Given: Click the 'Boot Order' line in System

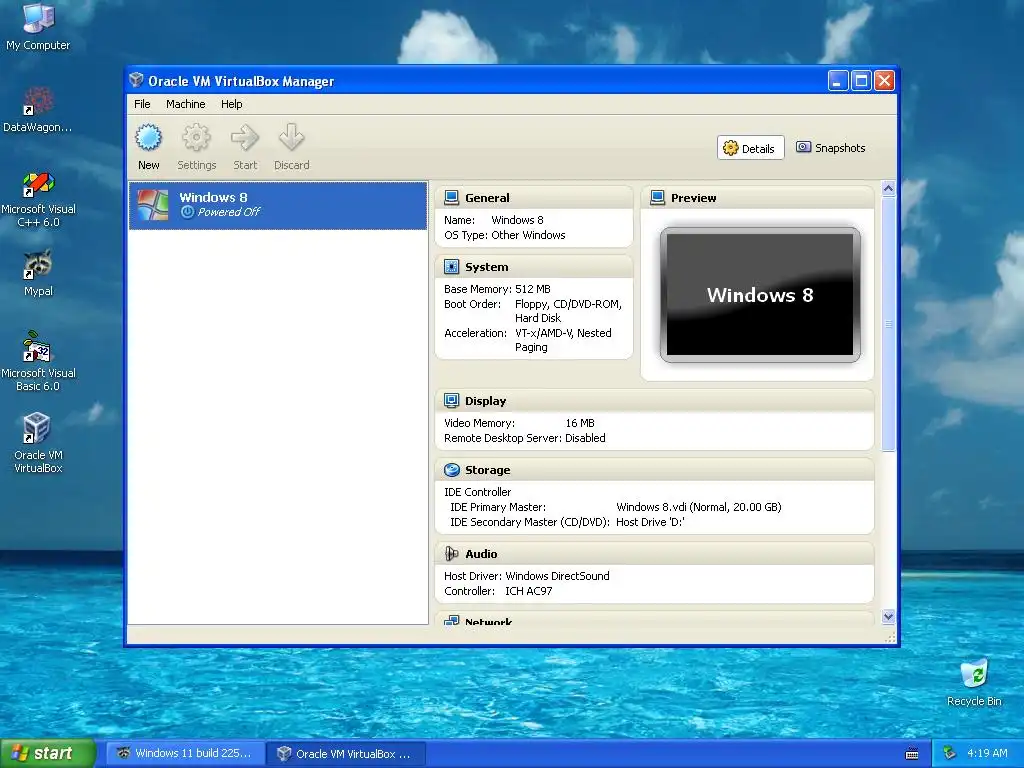Looking at the screenshot, I should [533, 311].
